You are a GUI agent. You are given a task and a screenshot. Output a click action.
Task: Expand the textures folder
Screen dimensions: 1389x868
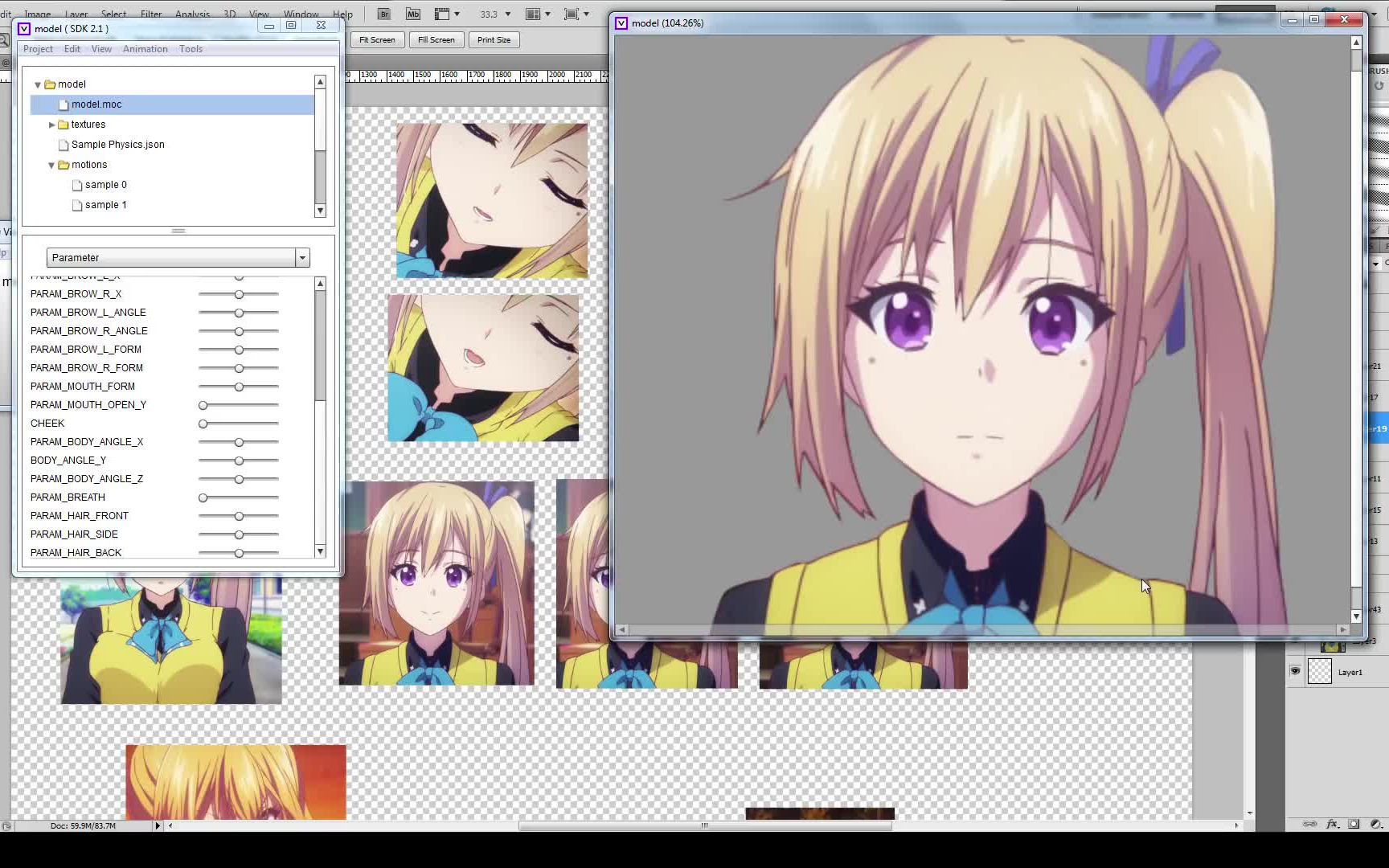(x=51, y=124)
